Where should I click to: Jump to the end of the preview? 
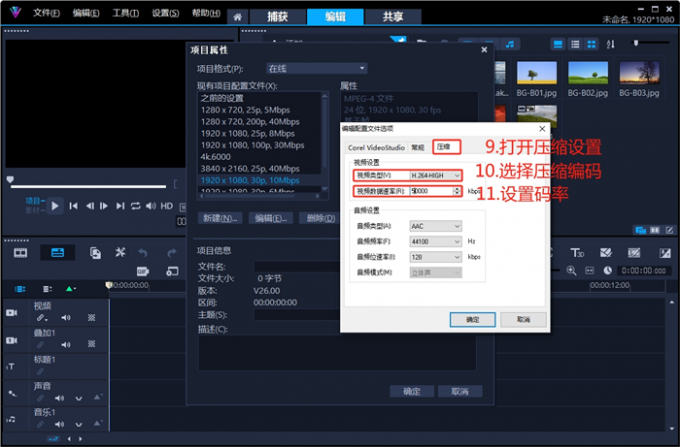tap(120, 206)
